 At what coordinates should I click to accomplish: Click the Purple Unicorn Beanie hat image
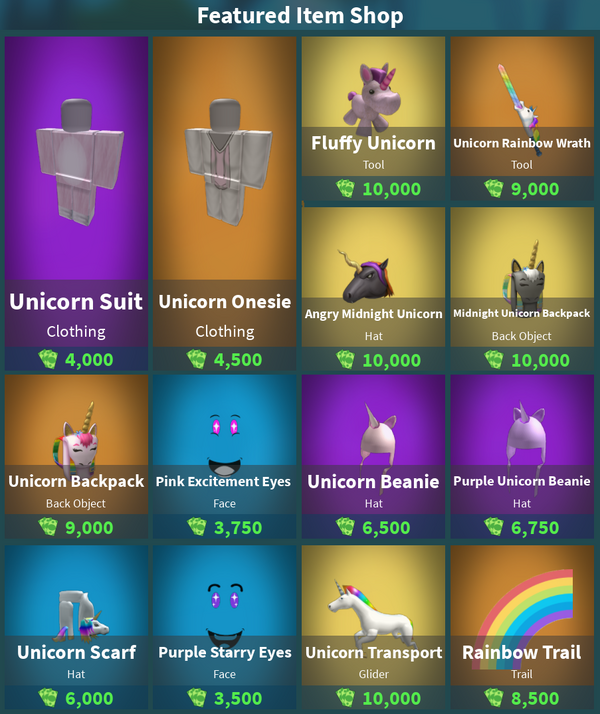525,436
